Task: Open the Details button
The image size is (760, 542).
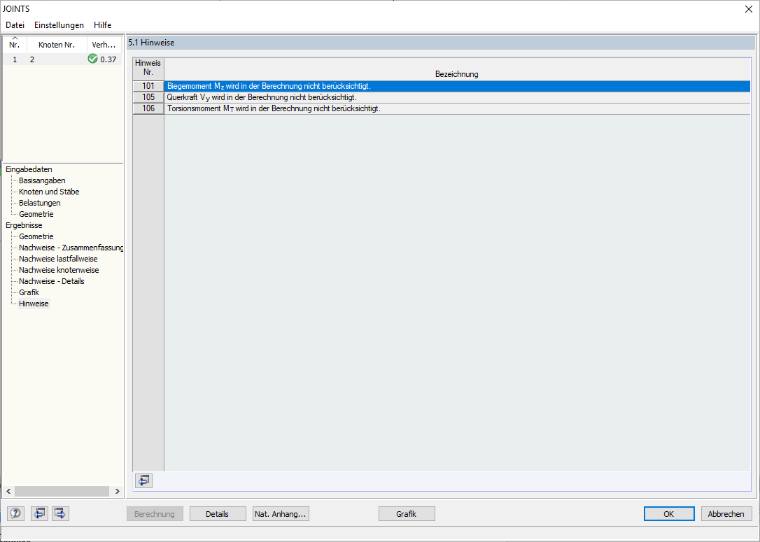Action: tap(217, 514)
